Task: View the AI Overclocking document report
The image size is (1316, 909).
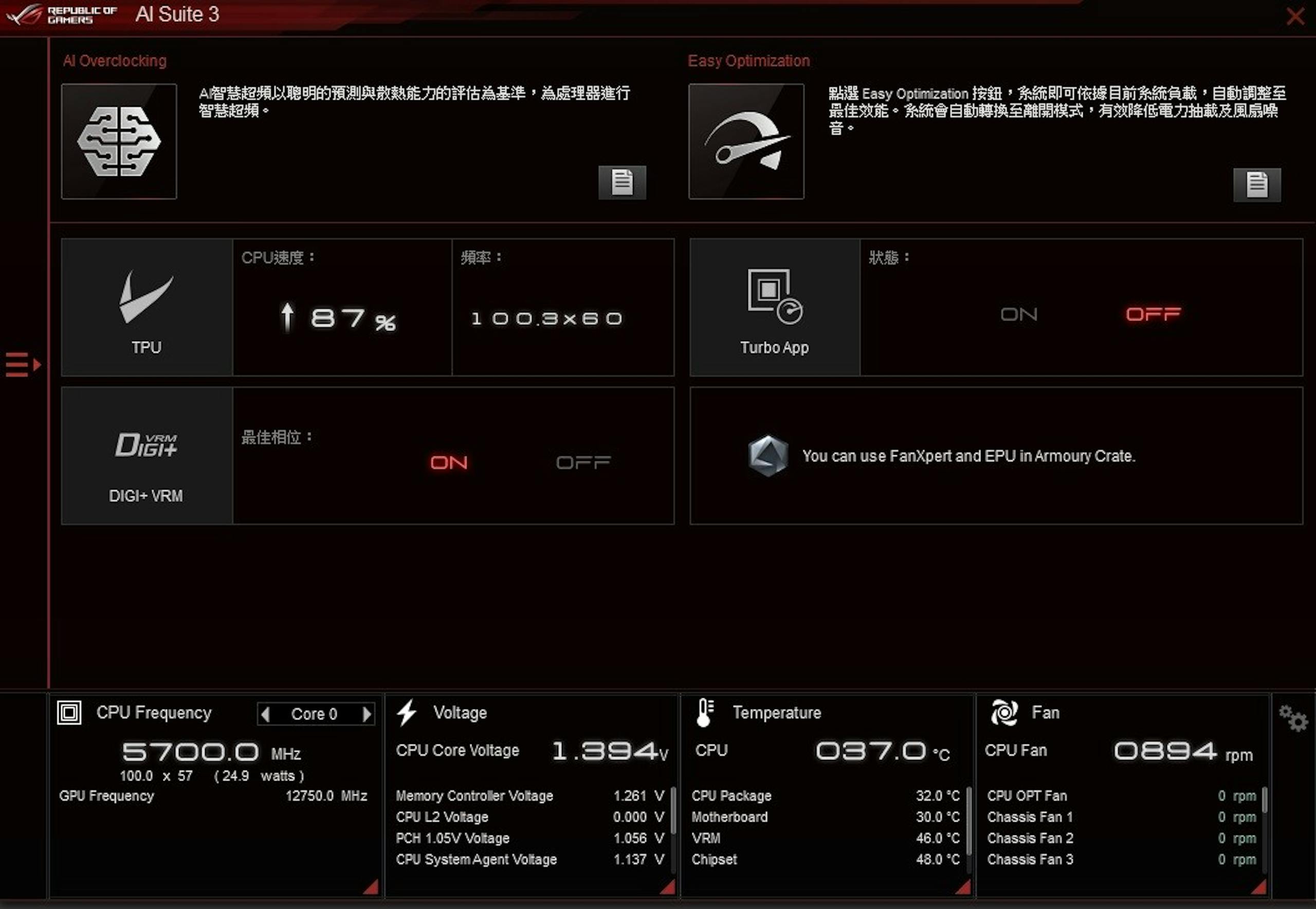Action: [622, 183]
